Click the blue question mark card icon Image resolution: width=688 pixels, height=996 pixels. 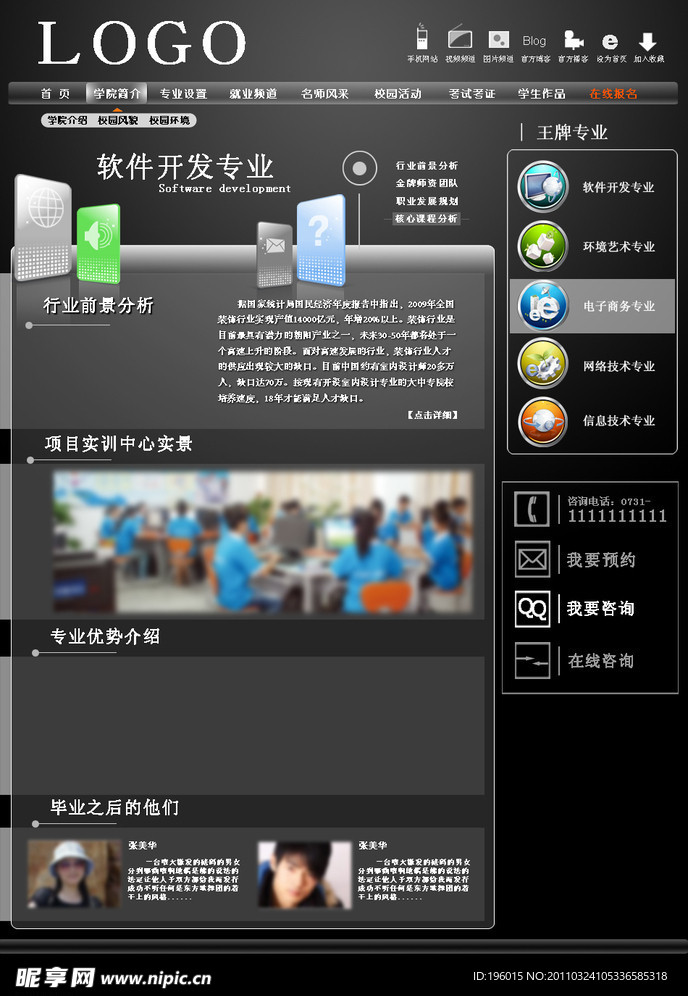coord(321,240)
